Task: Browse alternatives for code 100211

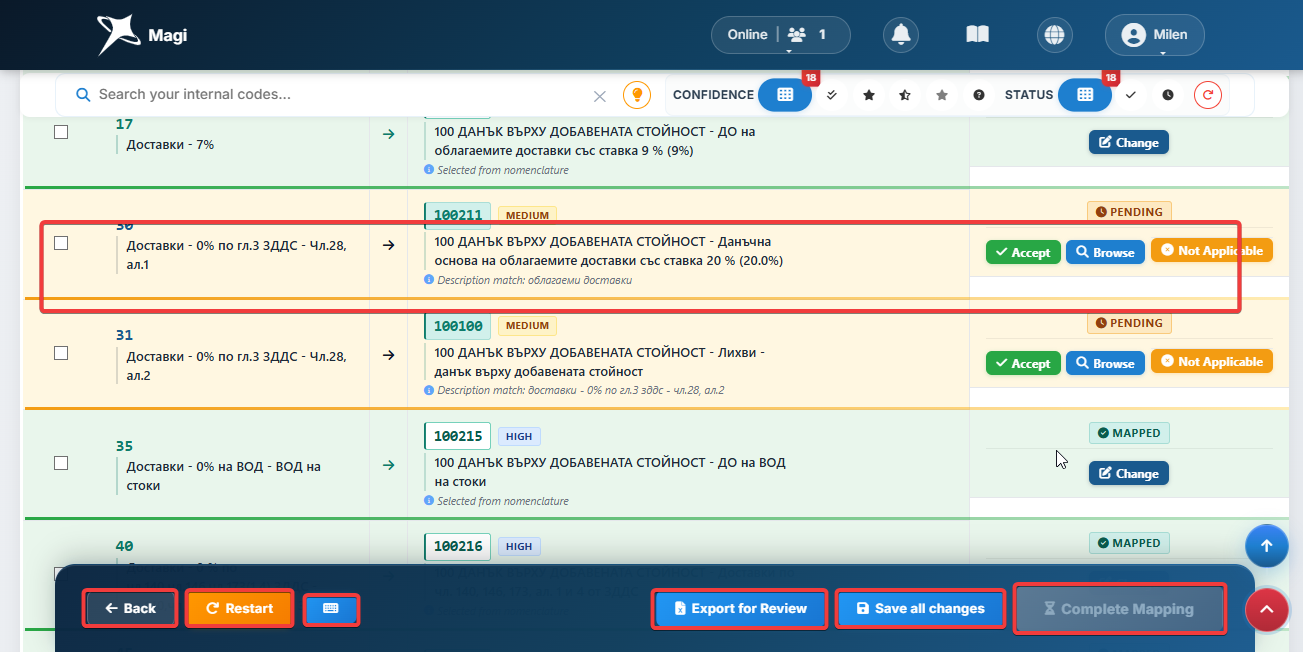Action: tap(1105, 253)
